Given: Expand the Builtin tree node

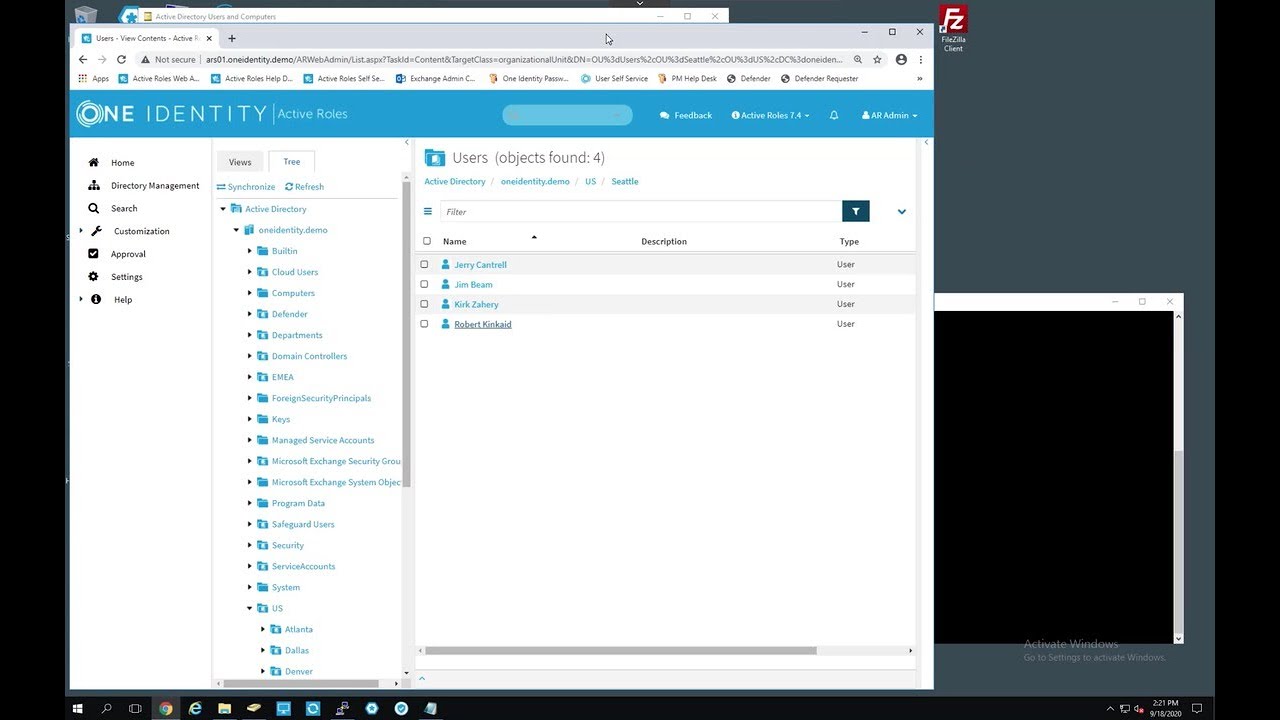Looking at the screenshot, I should point(250,251).
